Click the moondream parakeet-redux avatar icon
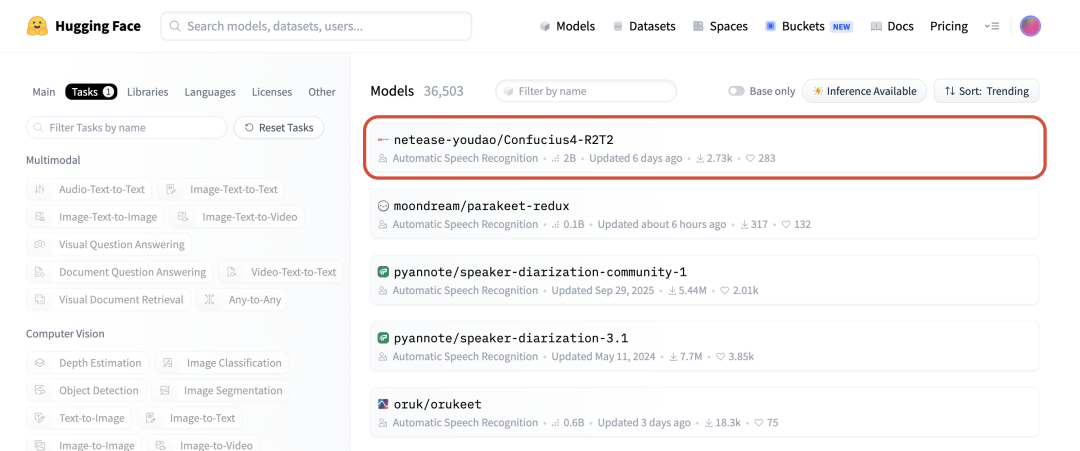 (384, 206)
